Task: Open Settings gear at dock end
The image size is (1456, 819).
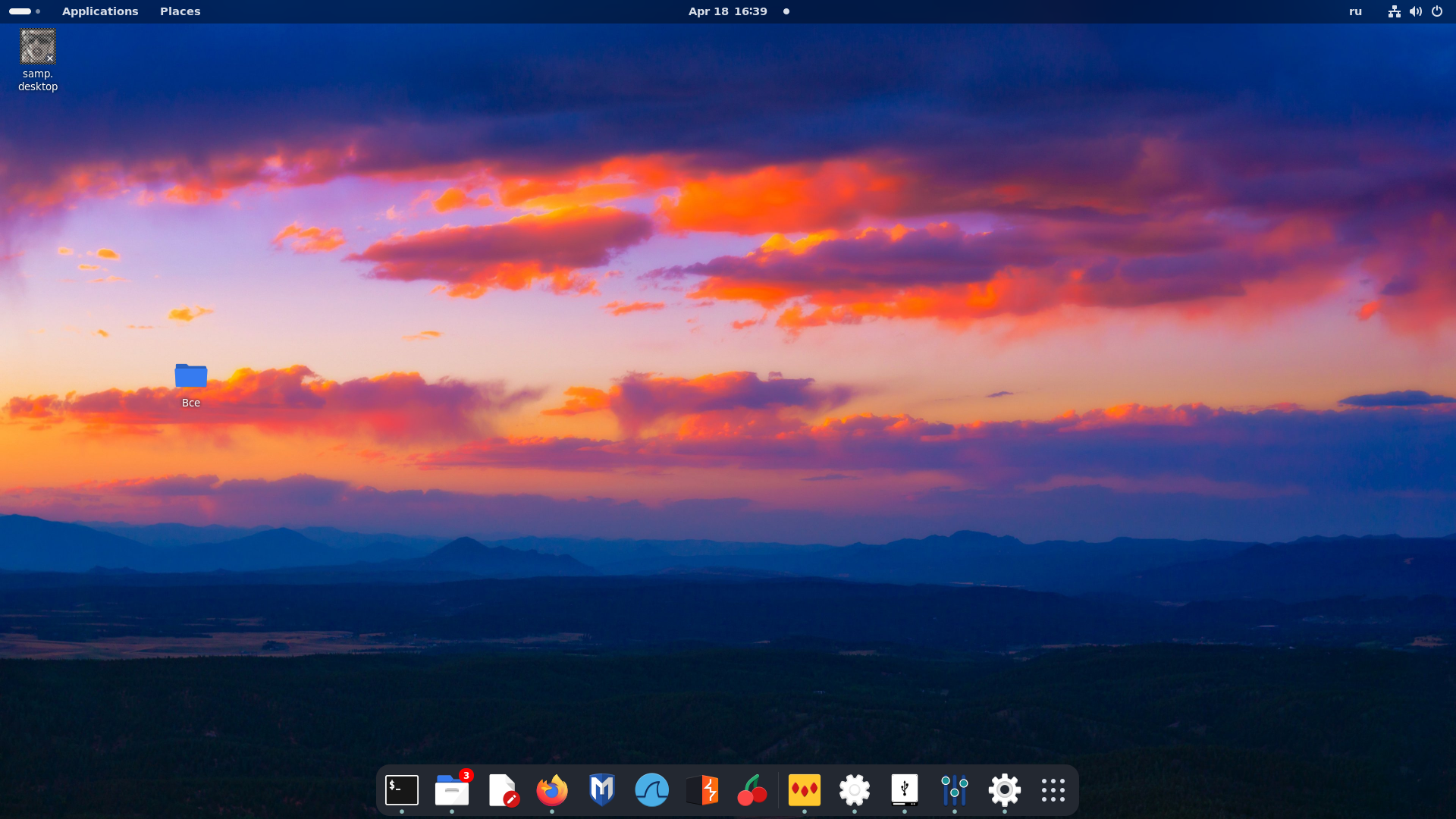Action: click(1005, 790)
